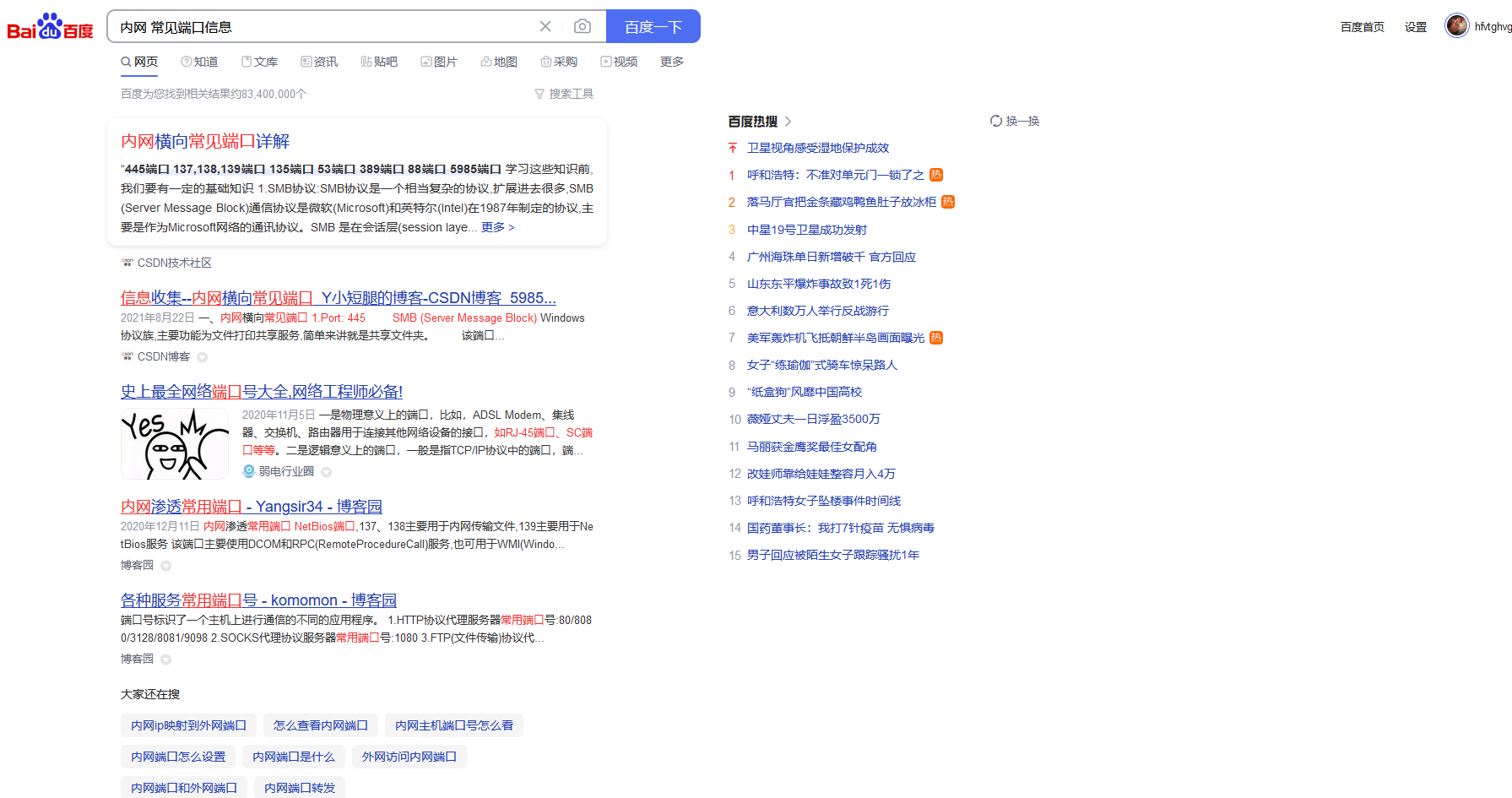Image resolution: width=1512 pixels, height=798 pixels.
Task: Switch to the 知道 tab
Action: (199, 62)
